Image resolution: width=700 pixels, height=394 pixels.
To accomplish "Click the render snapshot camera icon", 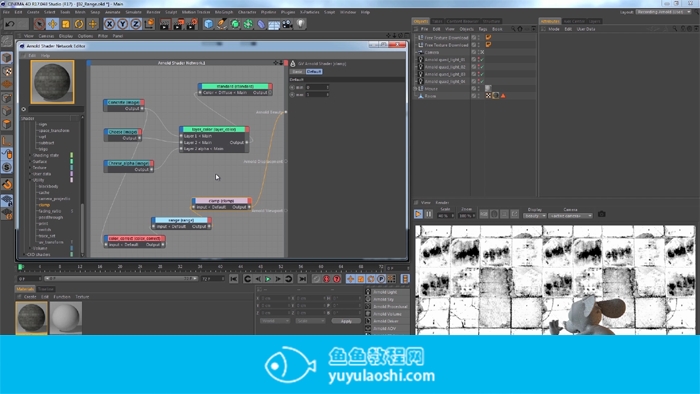I will point(602,215).
